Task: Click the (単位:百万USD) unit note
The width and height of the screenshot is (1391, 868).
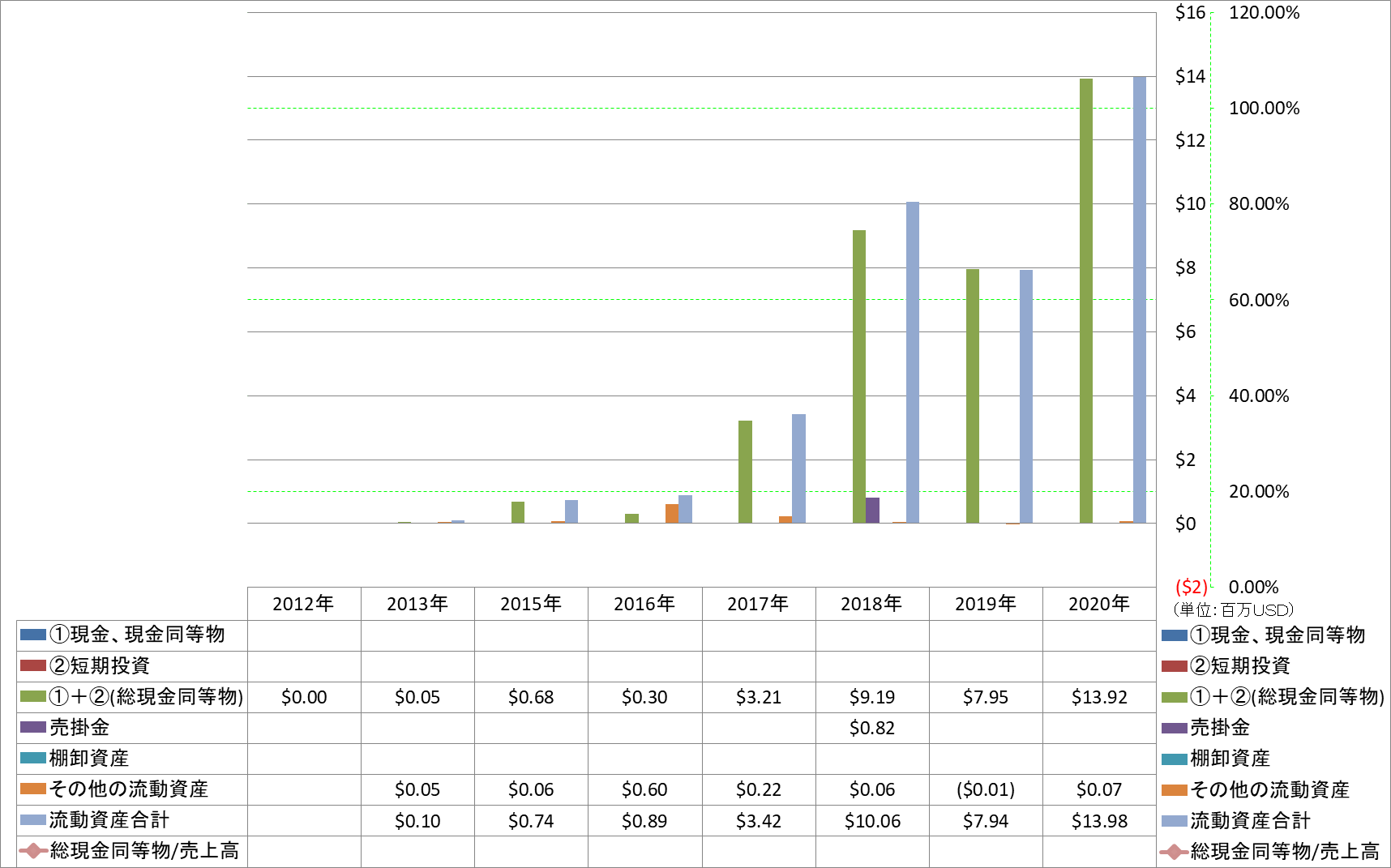Action: [1233, 609]
